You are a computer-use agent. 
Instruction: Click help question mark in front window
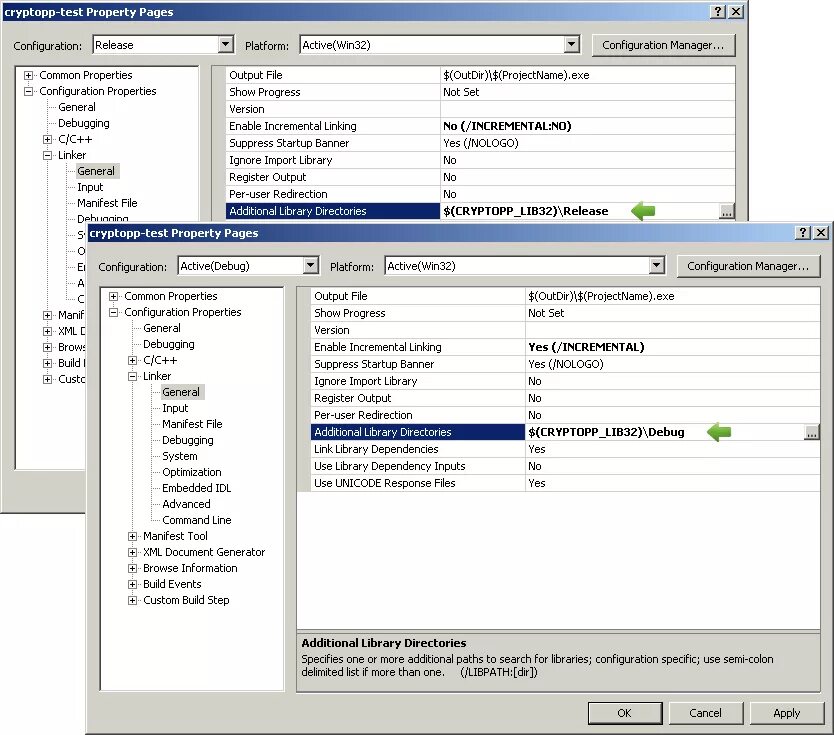(803, 232)
